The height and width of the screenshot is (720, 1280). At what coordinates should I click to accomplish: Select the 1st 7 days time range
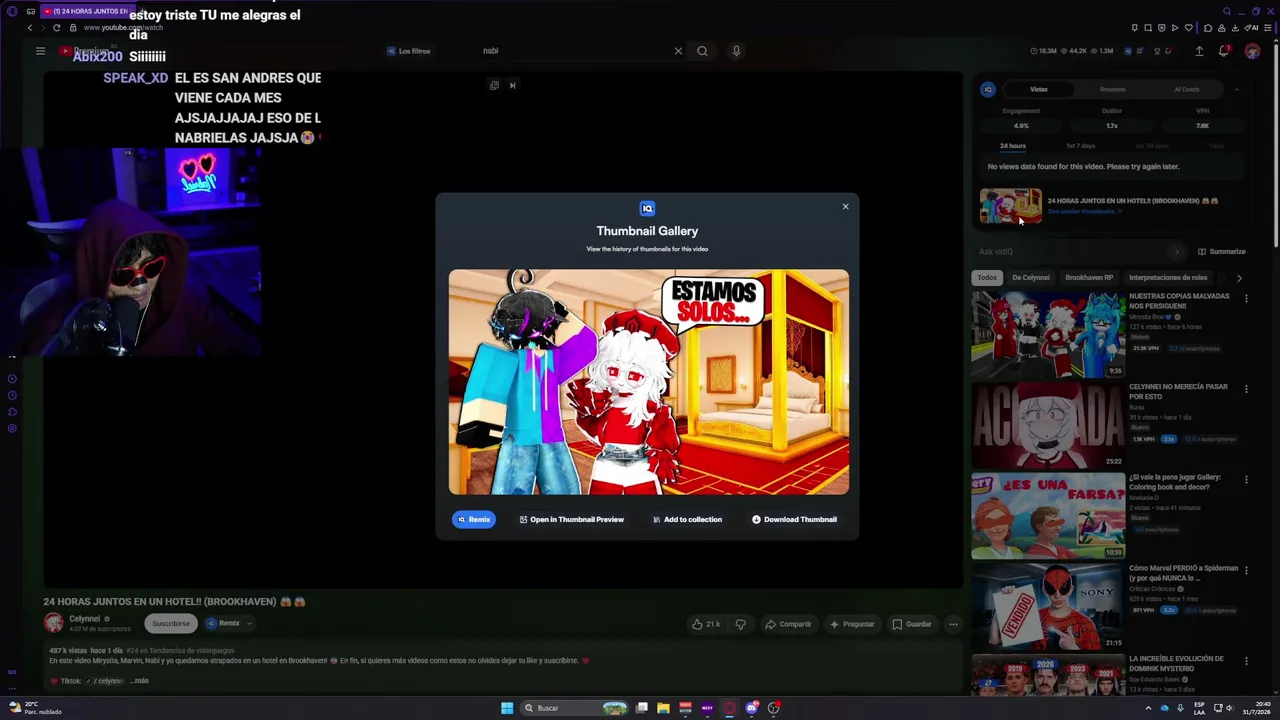pyautogui.click(x=1080, y=146)
